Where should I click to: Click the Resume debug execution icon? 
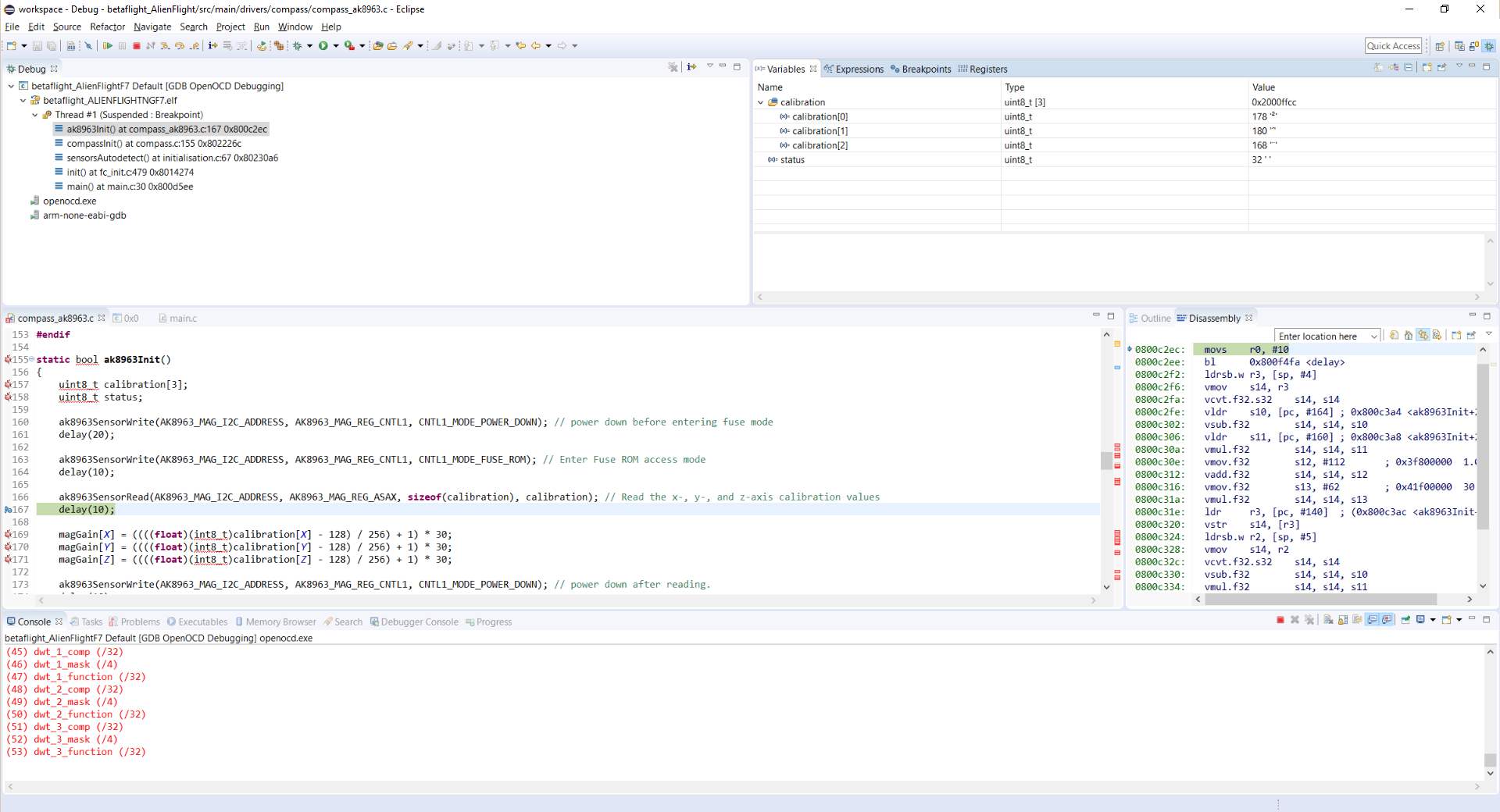[x=108, y=45]
